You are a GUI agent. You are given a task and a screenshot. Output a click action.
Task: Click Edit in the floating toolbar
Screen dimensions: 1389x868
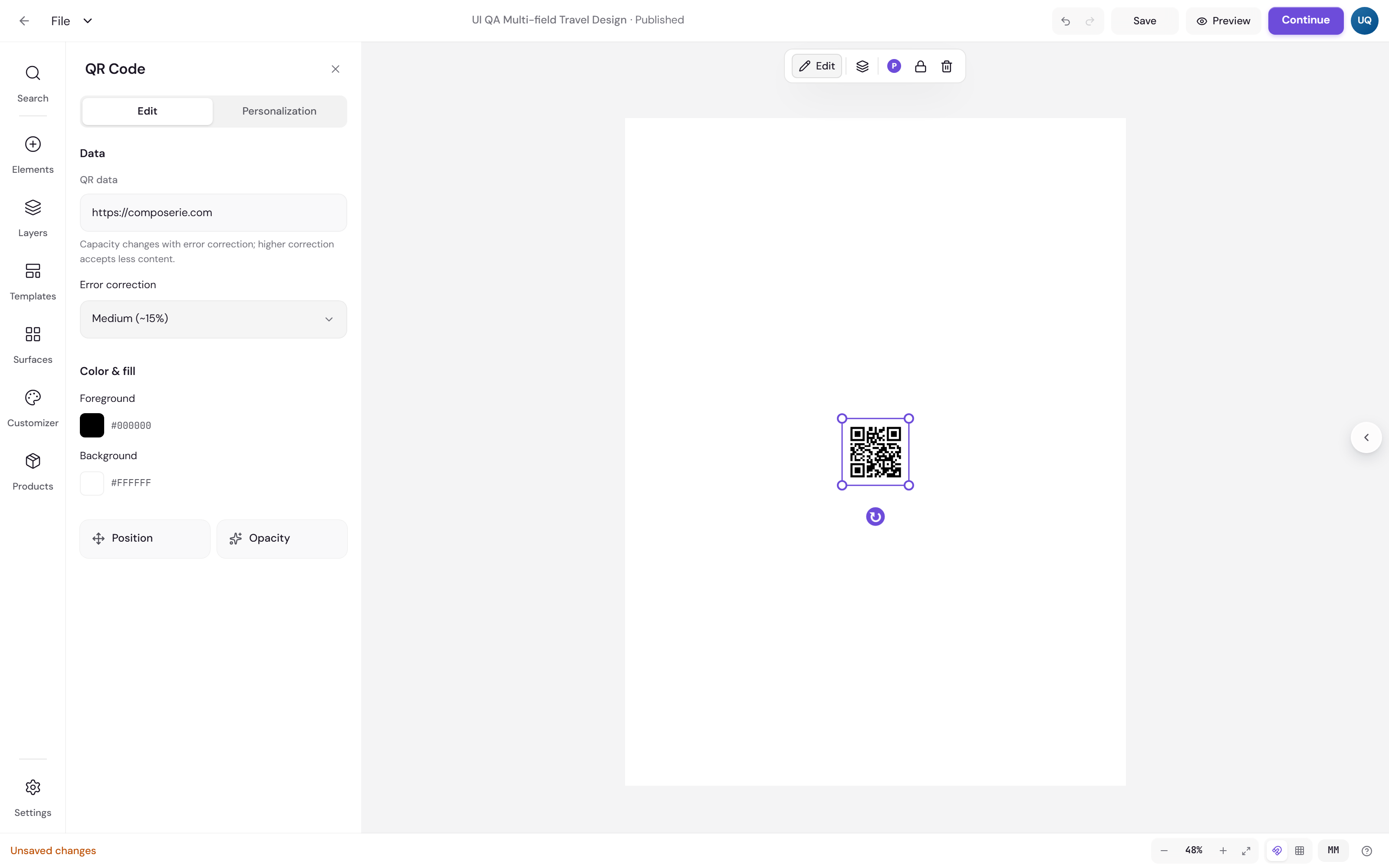click(x=817, y=66)
